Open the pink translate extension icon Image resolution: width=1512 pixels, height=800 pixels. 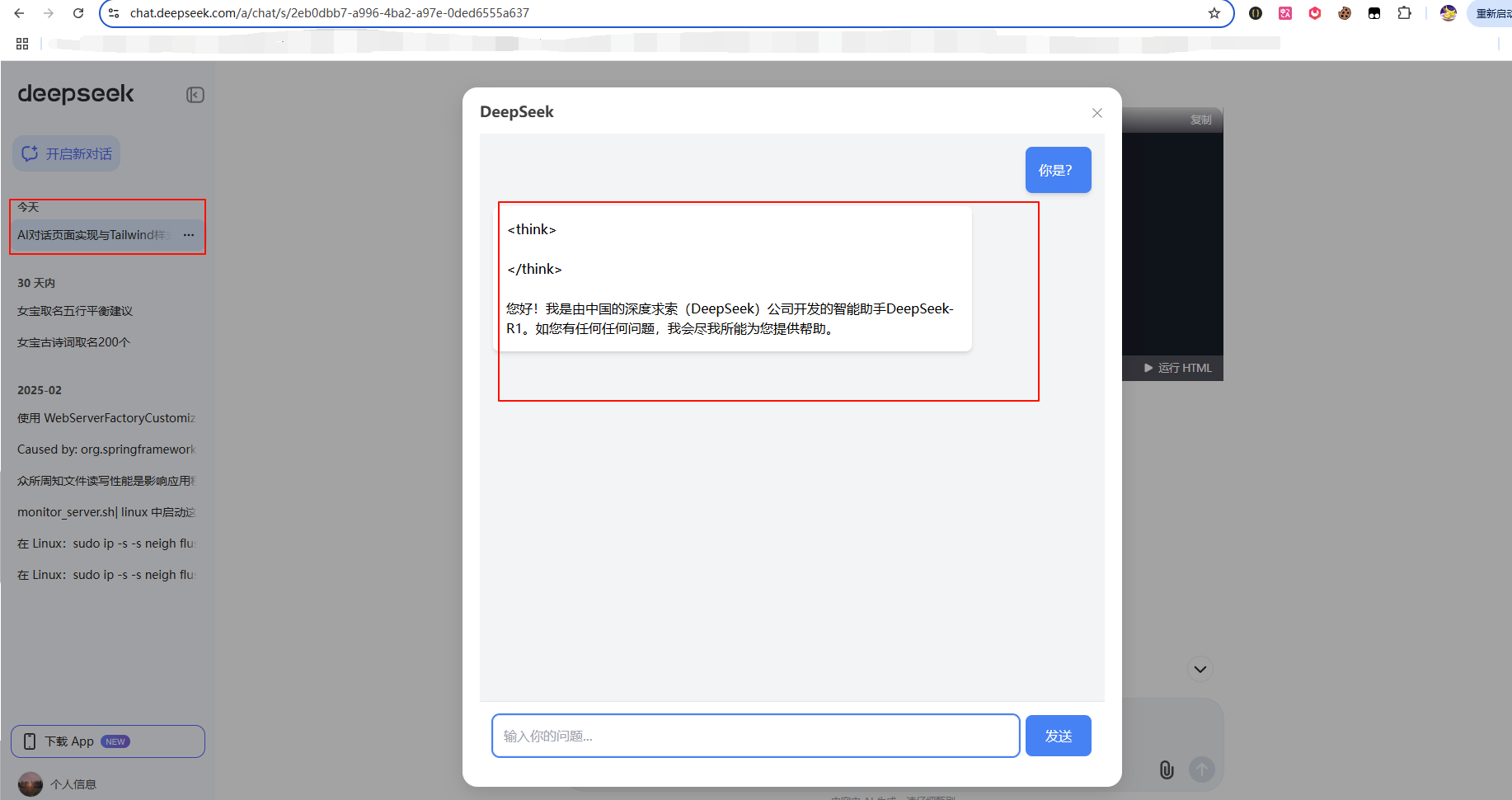tap(1285, 13)
